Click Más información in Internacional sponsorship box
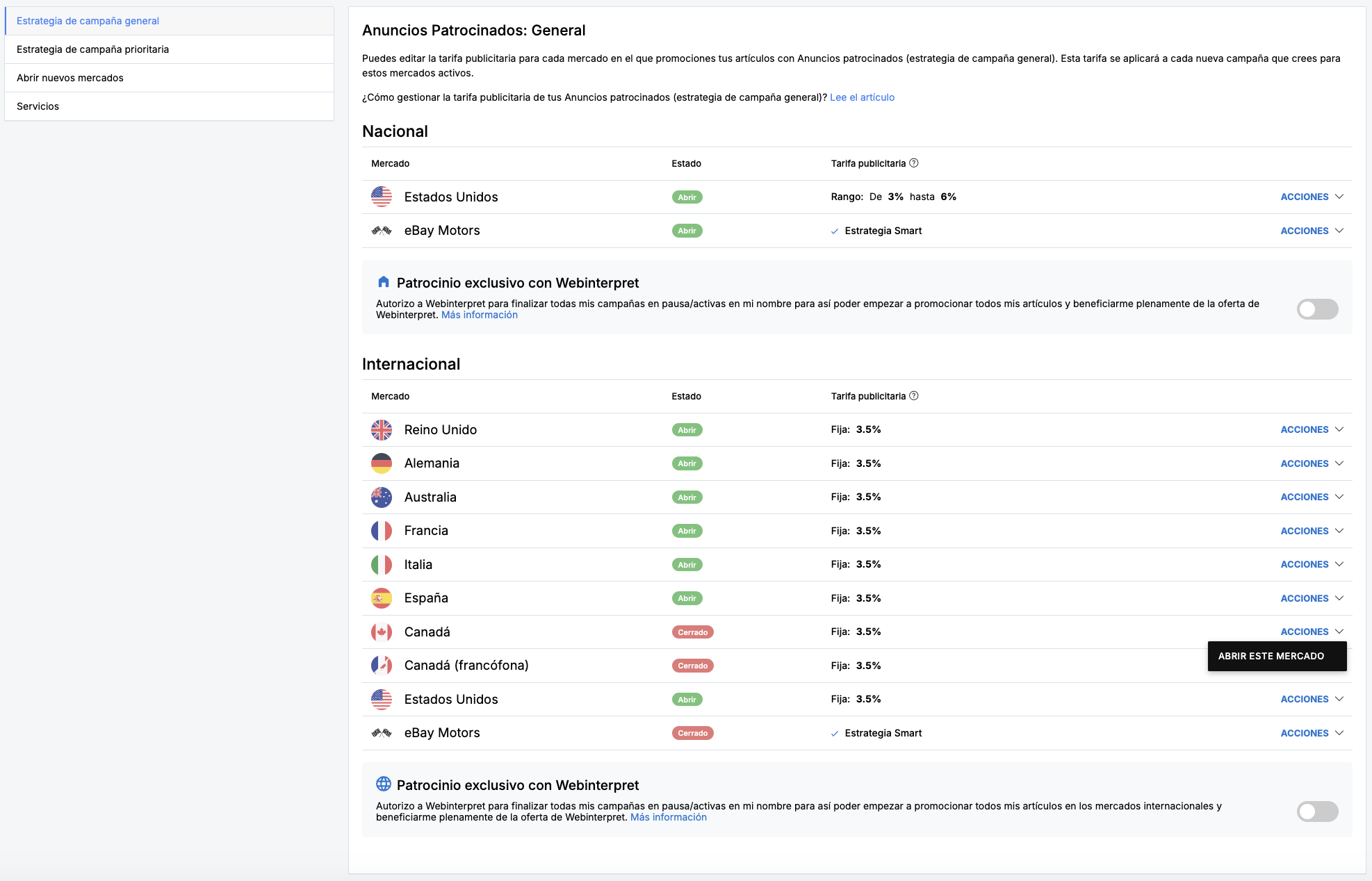Screen dimensions: 1372x881 [x=669, y=817]
